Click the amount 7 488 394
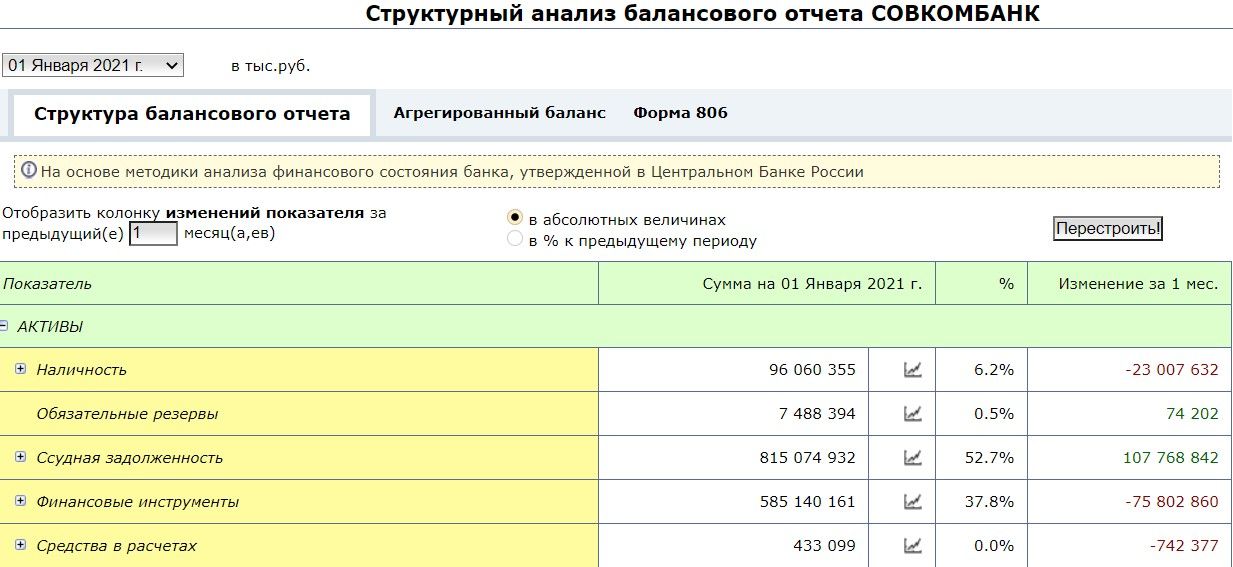Image resolution: width=1233 pixels, height=567 pixels. click(x=819, y=414)
